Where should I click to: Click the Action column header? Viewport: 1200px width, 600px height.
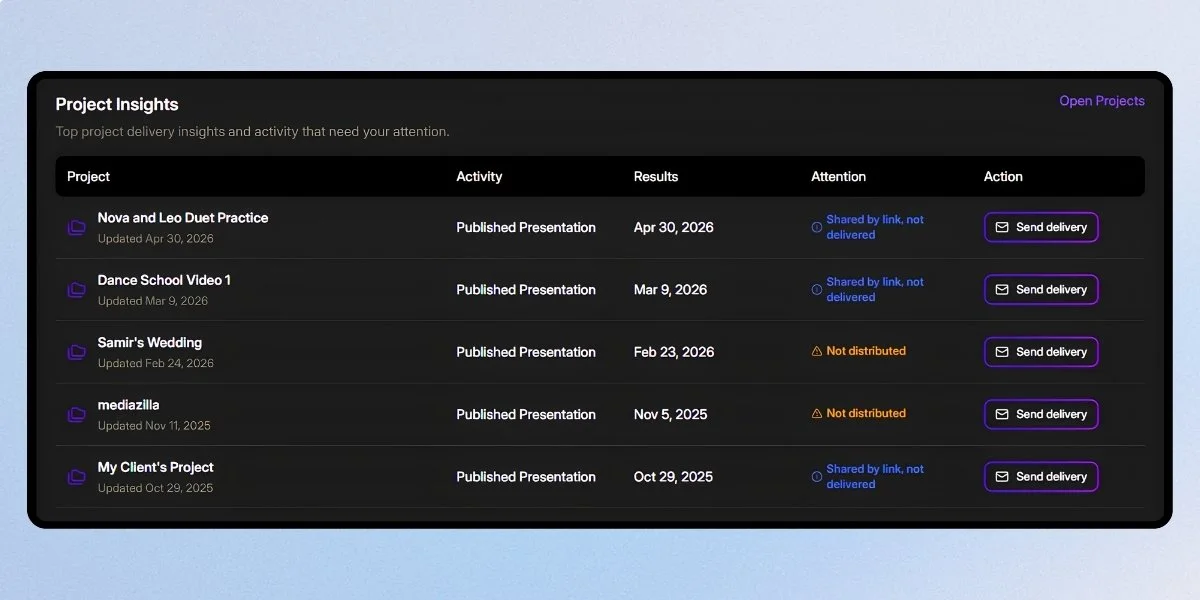click(x=1003, y=177)
